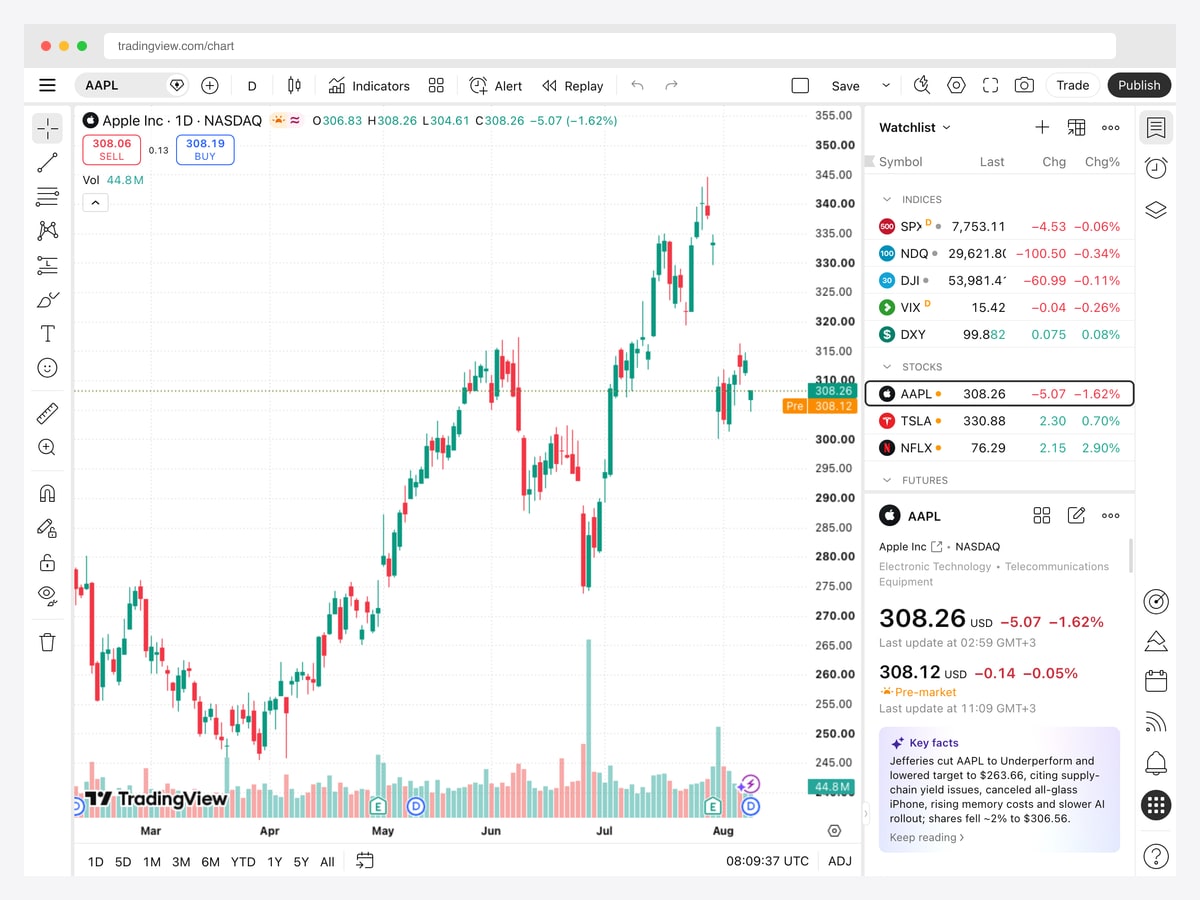The image size is (1200, 900).
Task: Select the 1M time range
Action: tap(152, 861)
